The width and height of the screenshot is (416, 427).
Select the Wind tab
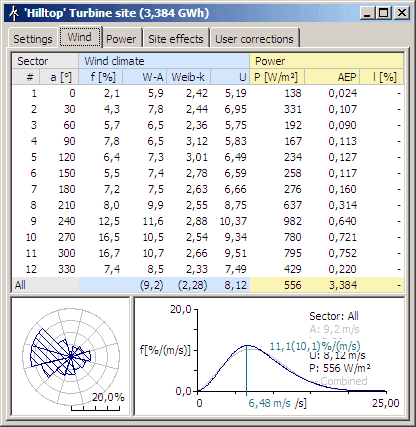point(80,37)
